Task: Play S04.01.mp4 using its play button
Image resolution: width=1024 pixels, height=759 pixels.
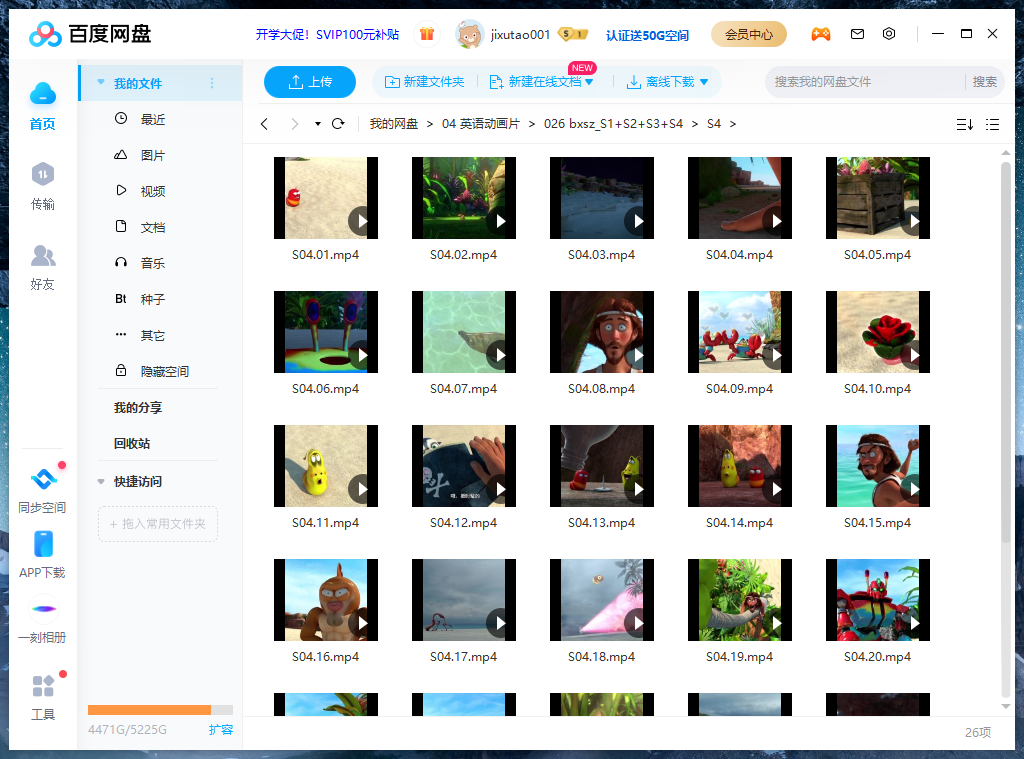Action: point(362,221)
